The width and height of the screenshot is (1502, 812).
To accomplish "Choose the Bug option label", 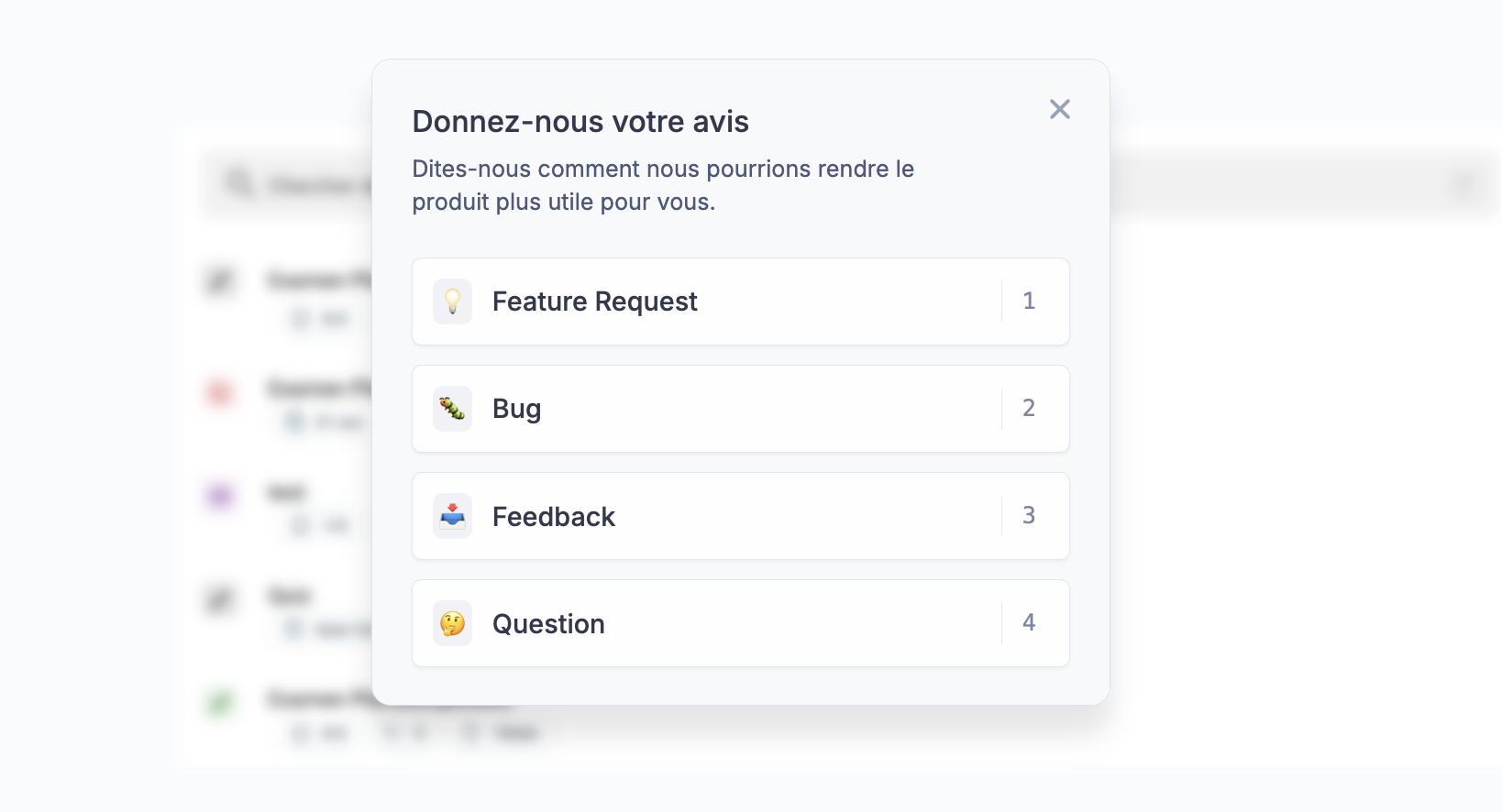I will point(516,409).
